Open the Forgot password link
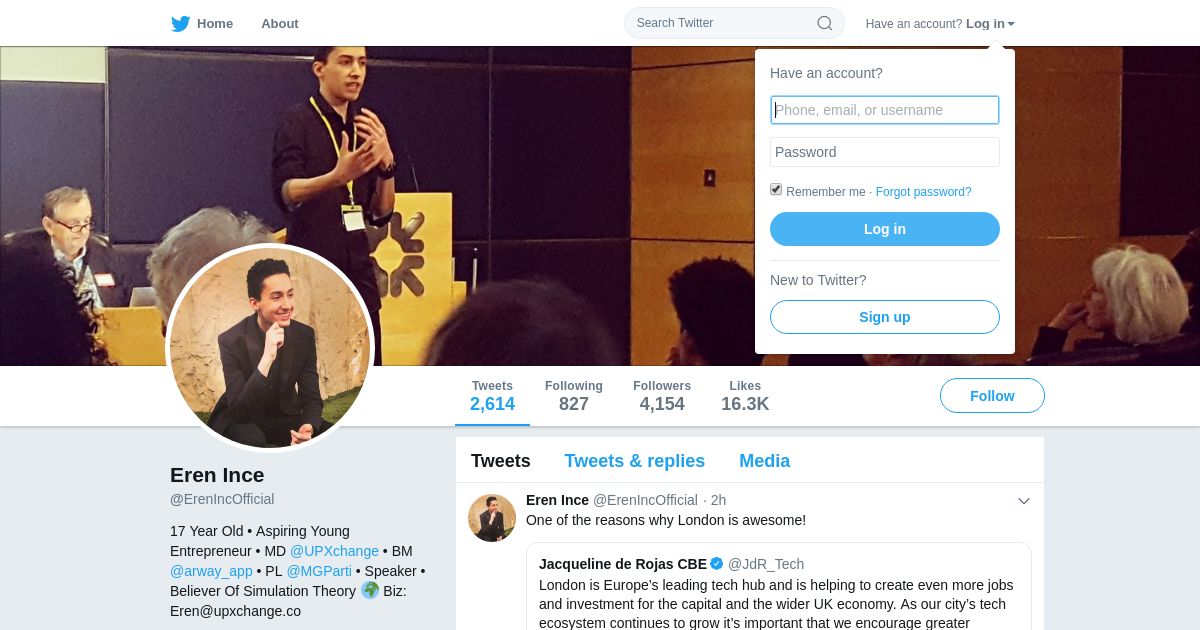 (923, 192)
